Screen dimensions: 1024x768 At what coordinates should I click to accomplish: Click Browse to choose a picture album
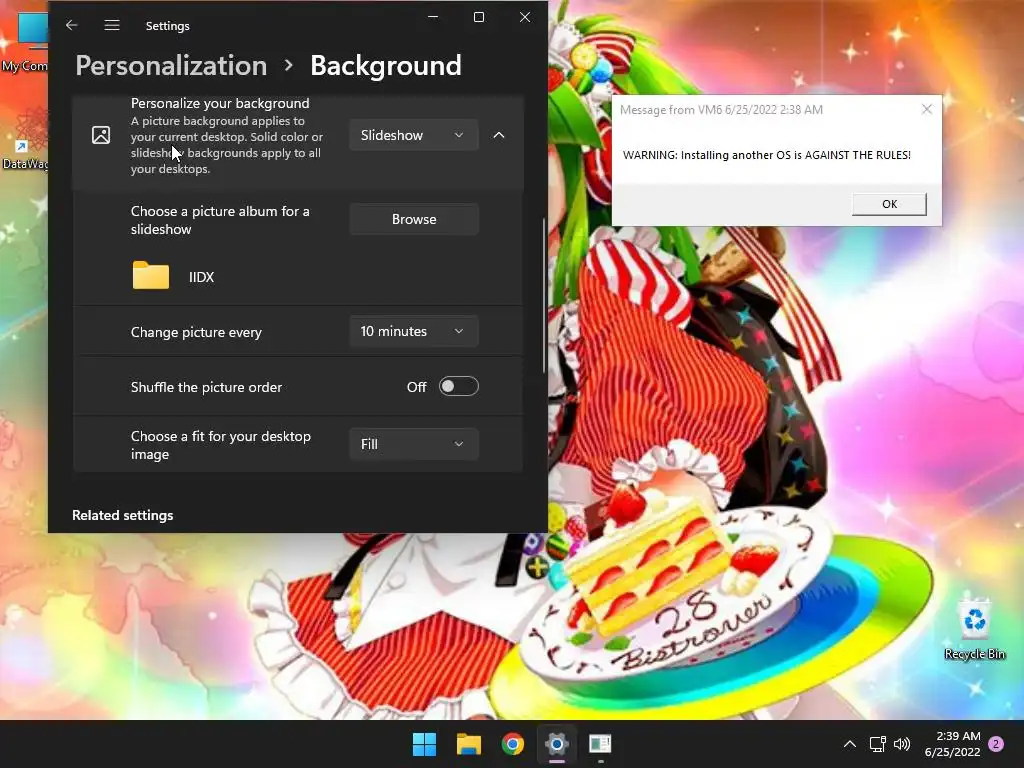(414, 219)
